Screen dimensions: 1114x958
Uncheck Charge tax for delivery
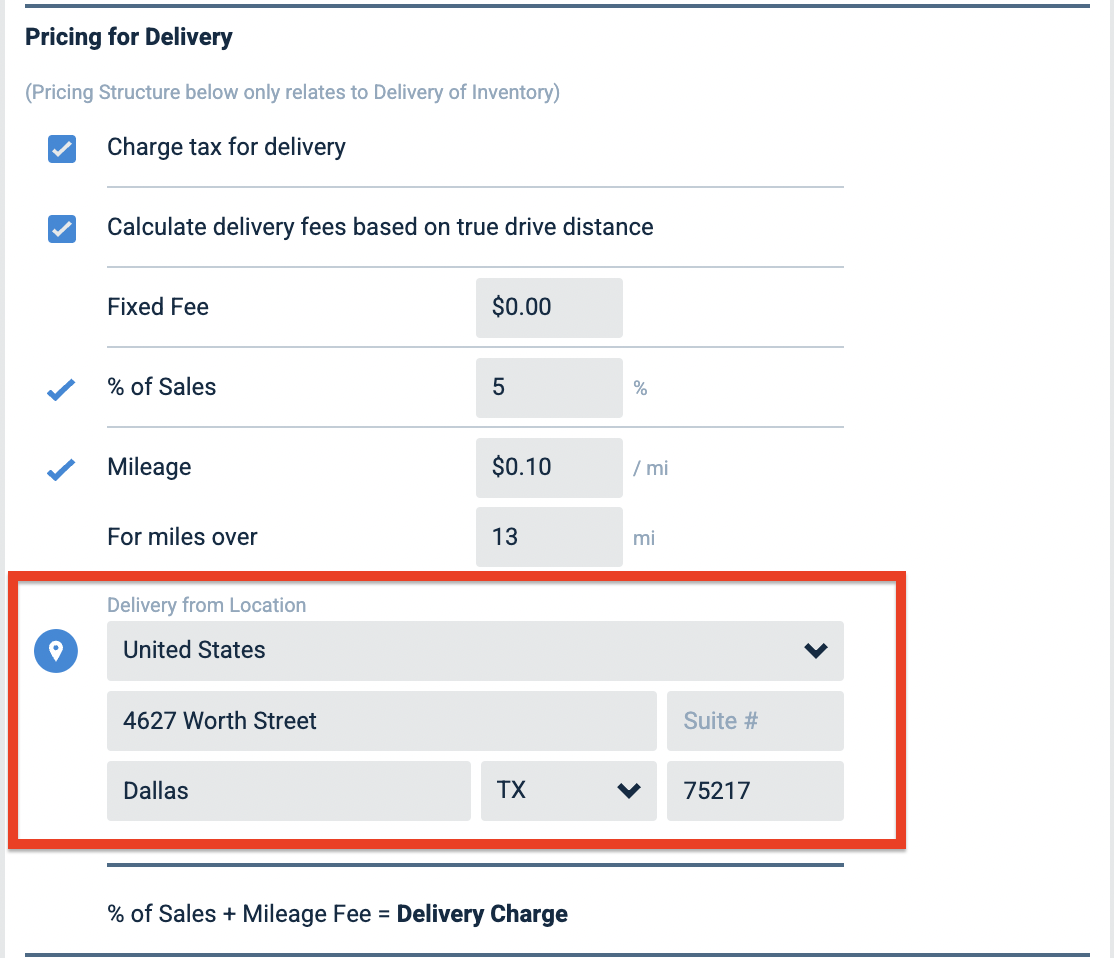[x=62, y=149]
